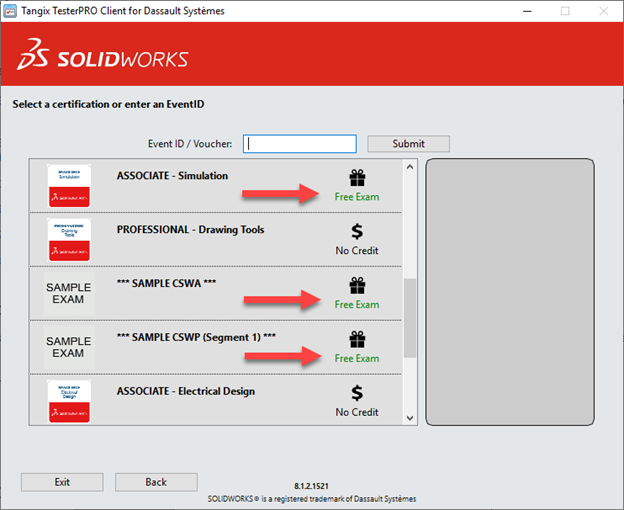Click the gift icon for ASSOCIATE - Simulation
The width and height of the screenshot is (624, 510).
(x=357, y=178)
